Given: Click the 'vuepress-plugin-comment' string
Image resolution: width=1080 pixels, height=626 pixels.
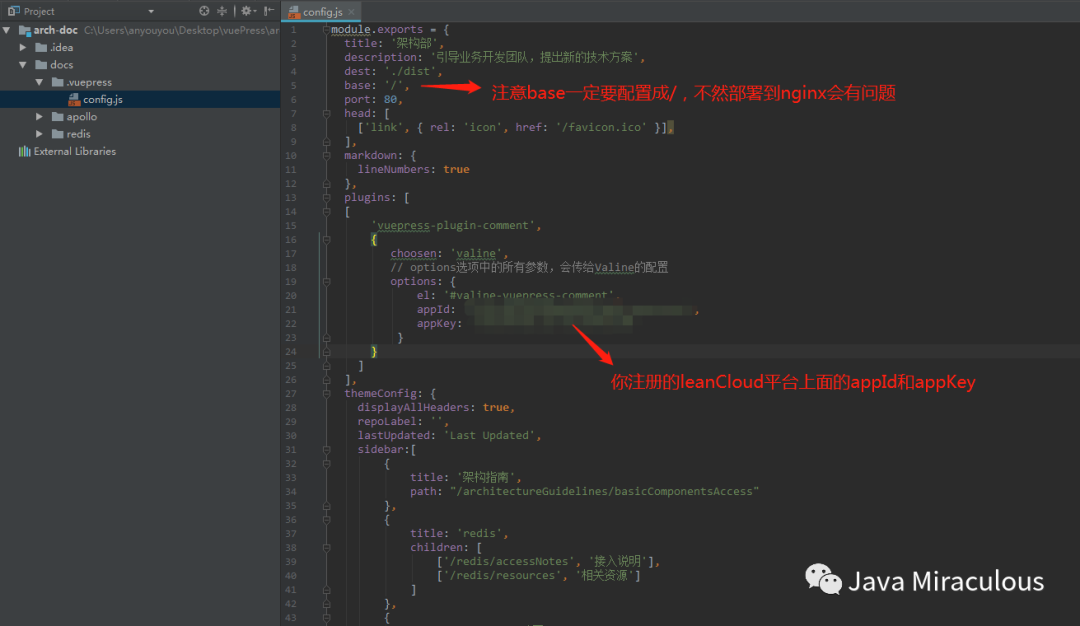Looking at the screenshot, I should [455, 226].
